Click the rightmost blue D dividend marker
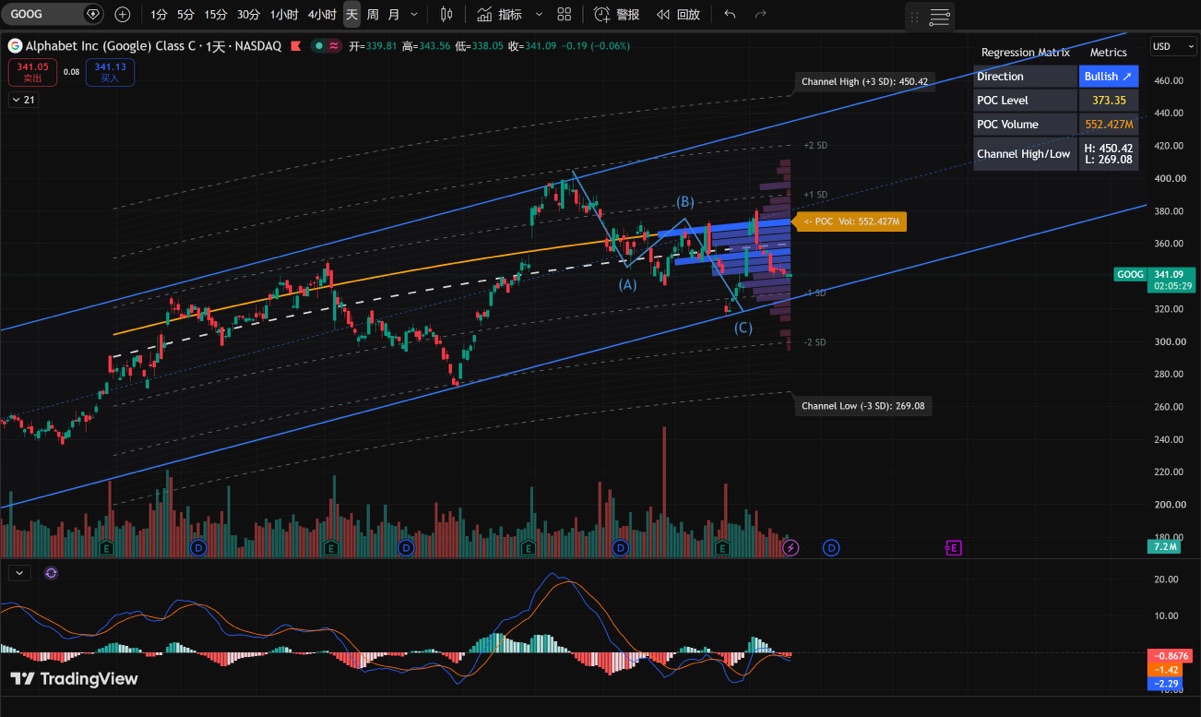1201x717 pixels. [831, 548]
